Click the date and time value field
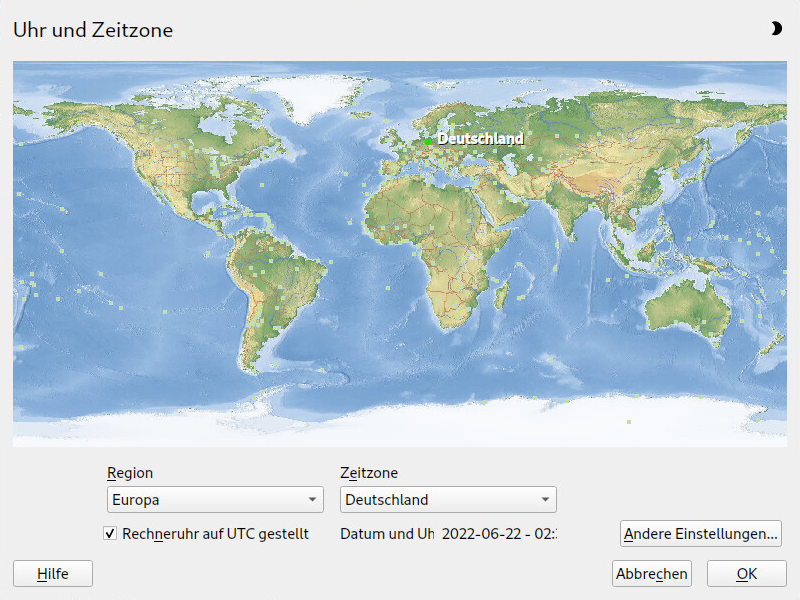Viewport: 800px width, 600px height. pos(498,534)
